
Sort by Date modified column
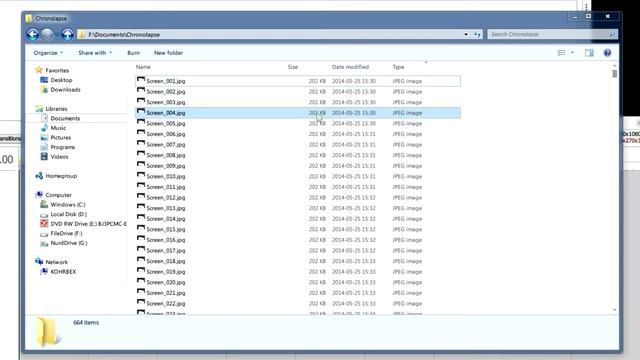350,67
